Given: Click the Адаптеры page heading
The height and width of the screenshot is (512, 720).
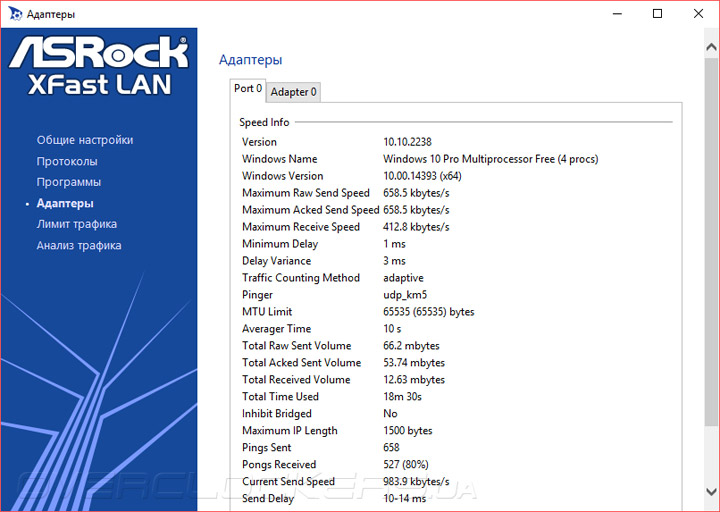Looking at the screenshot, I should coord(251,60).
